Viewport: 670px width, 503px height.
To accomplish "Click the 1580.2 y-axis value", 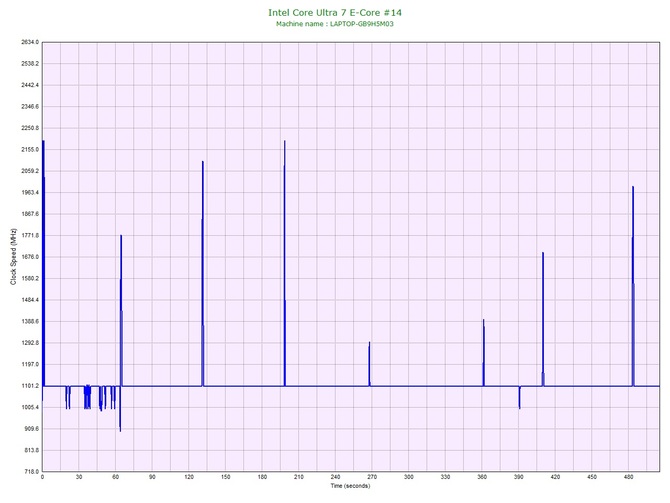I will coord(30,279).
